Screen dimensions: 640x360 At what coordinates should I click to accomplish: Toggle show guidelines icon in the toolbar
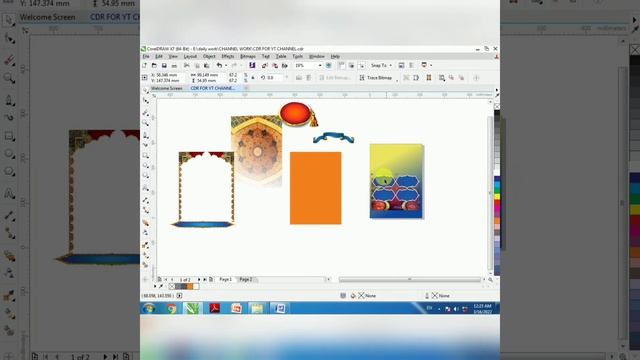pos(361,65)
